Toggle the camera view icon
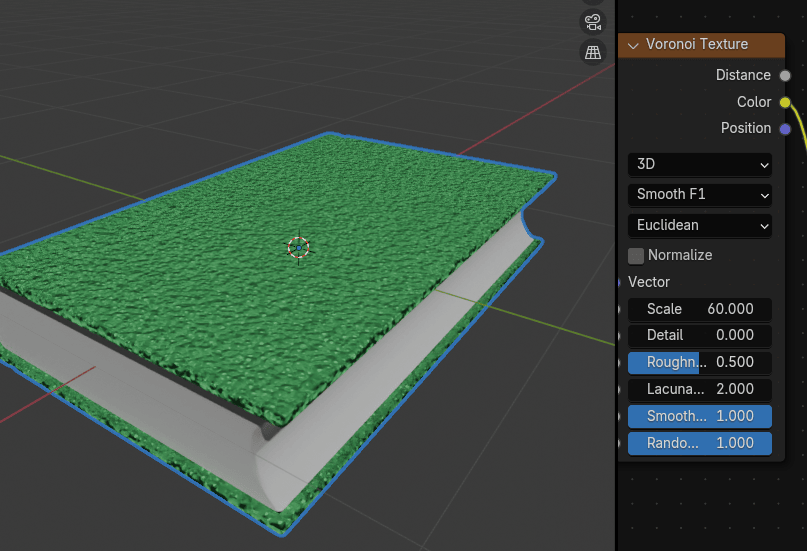Image resolution: width=807 pixels, height=551 pixels. 593,22
